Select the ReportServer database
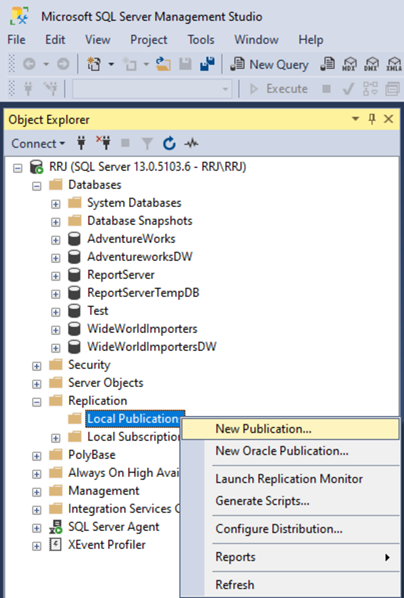 click(121, 275)
